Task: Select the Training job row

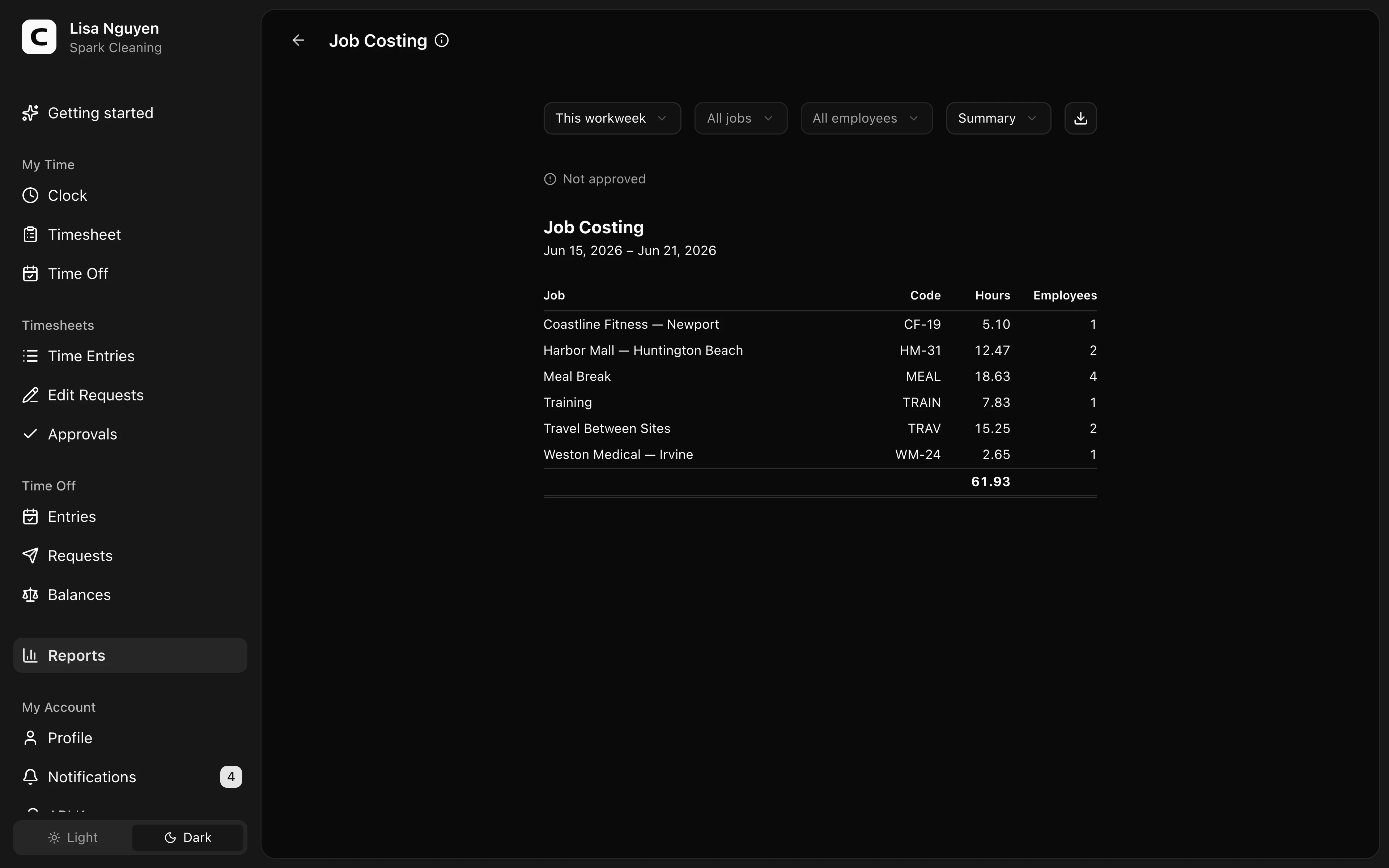Action: coord(820,403)
